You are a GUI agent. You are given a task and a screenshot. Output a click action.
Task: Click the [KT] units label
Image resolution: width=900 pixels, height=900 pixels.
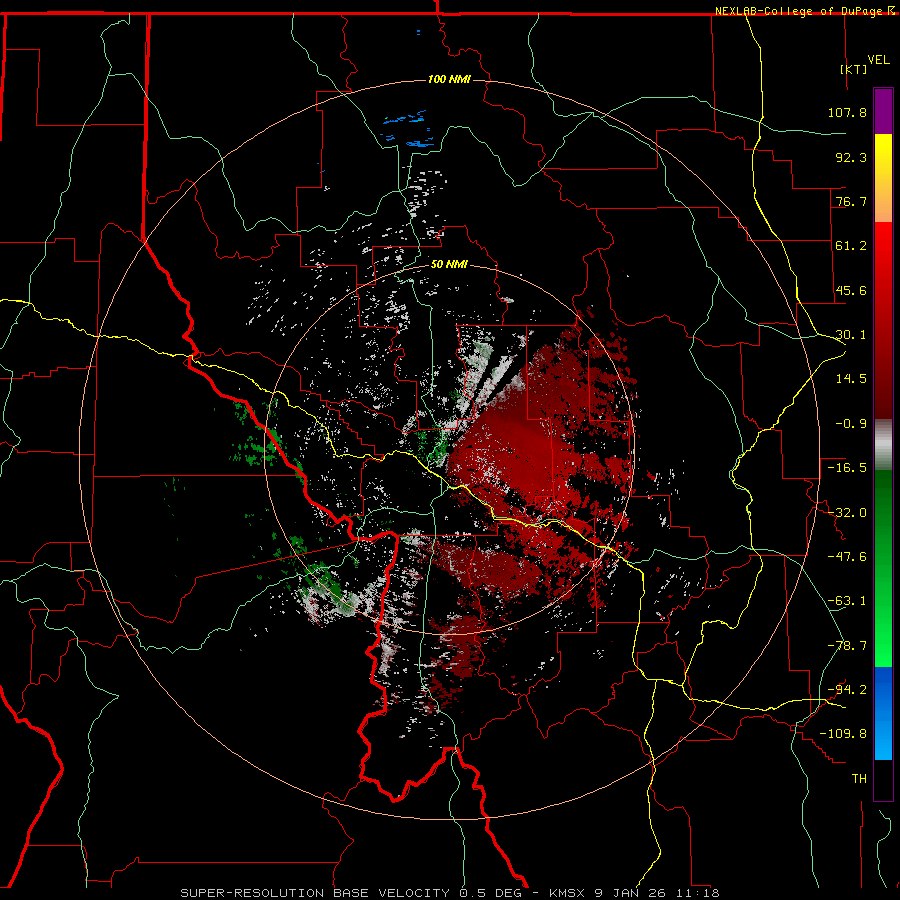[854, 69]
